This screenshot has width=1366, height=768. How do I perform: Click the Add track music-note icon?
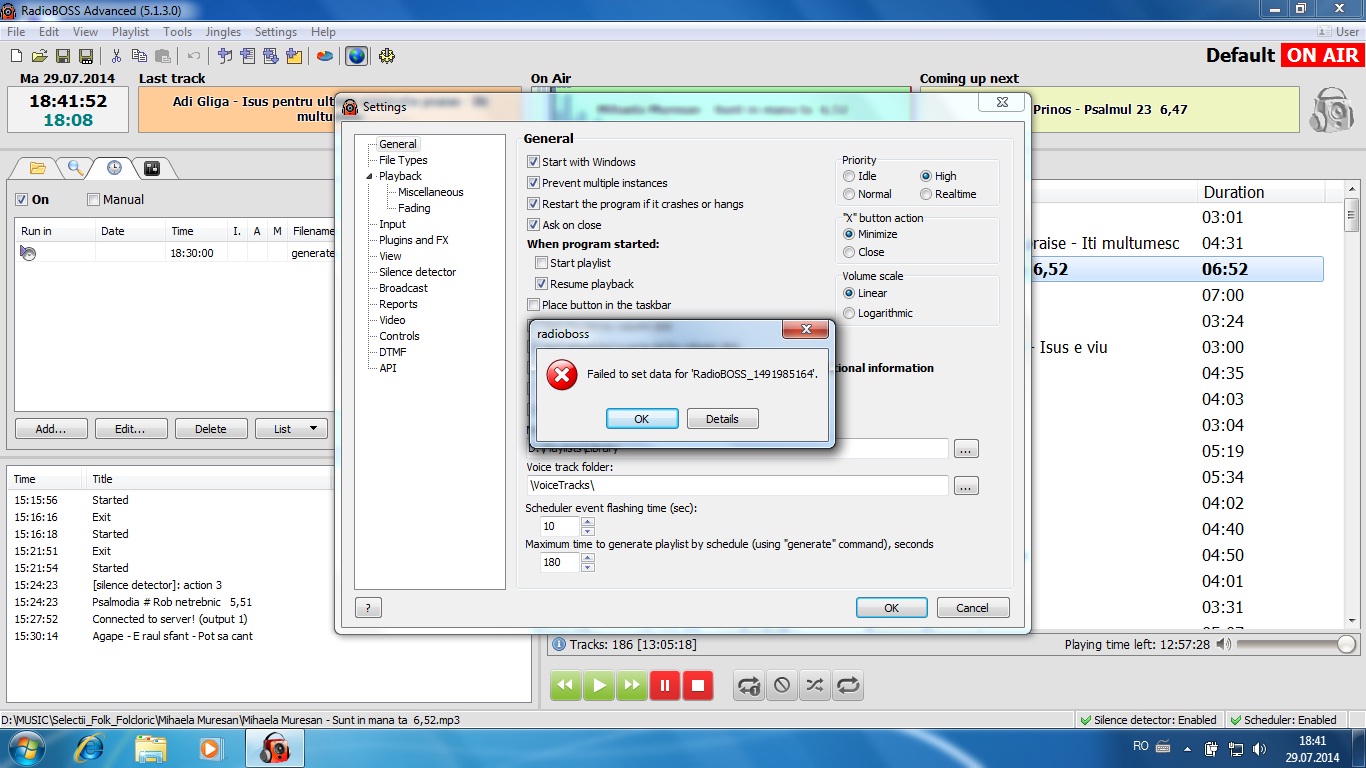tap(225, 56)
